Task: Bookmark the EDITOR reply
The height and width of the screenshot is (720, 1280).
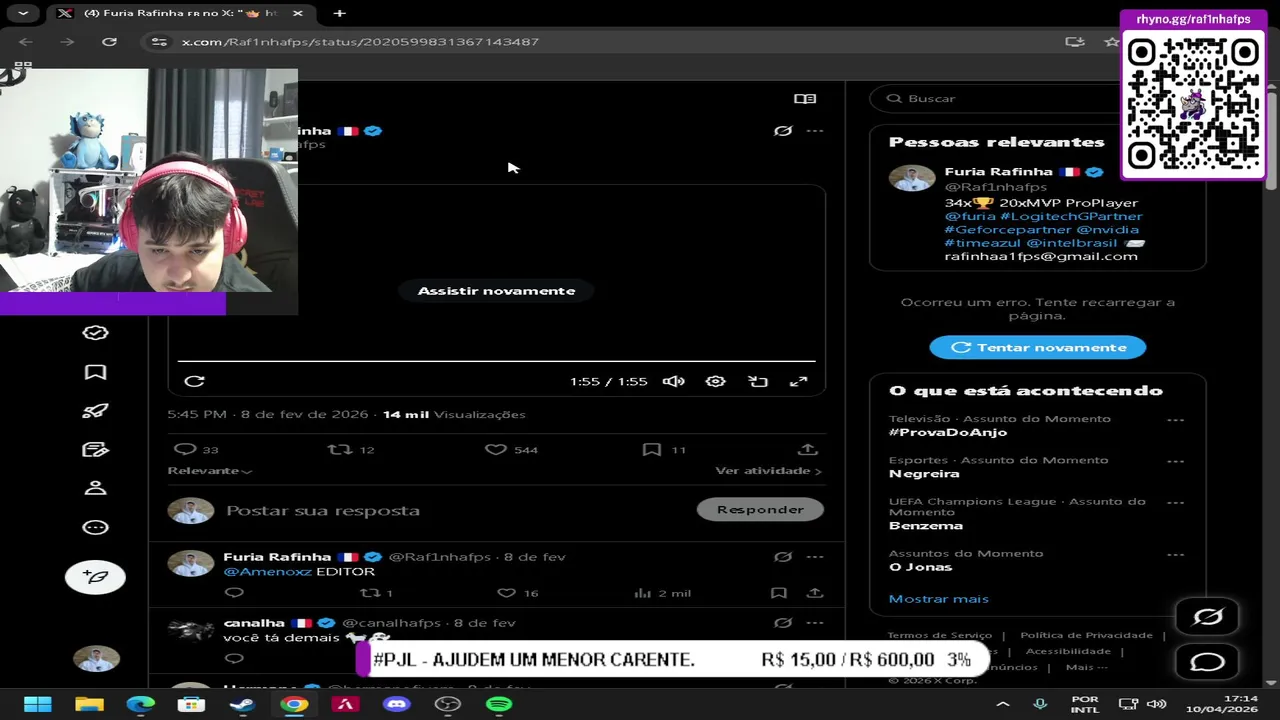Action: tap(779, 593)
